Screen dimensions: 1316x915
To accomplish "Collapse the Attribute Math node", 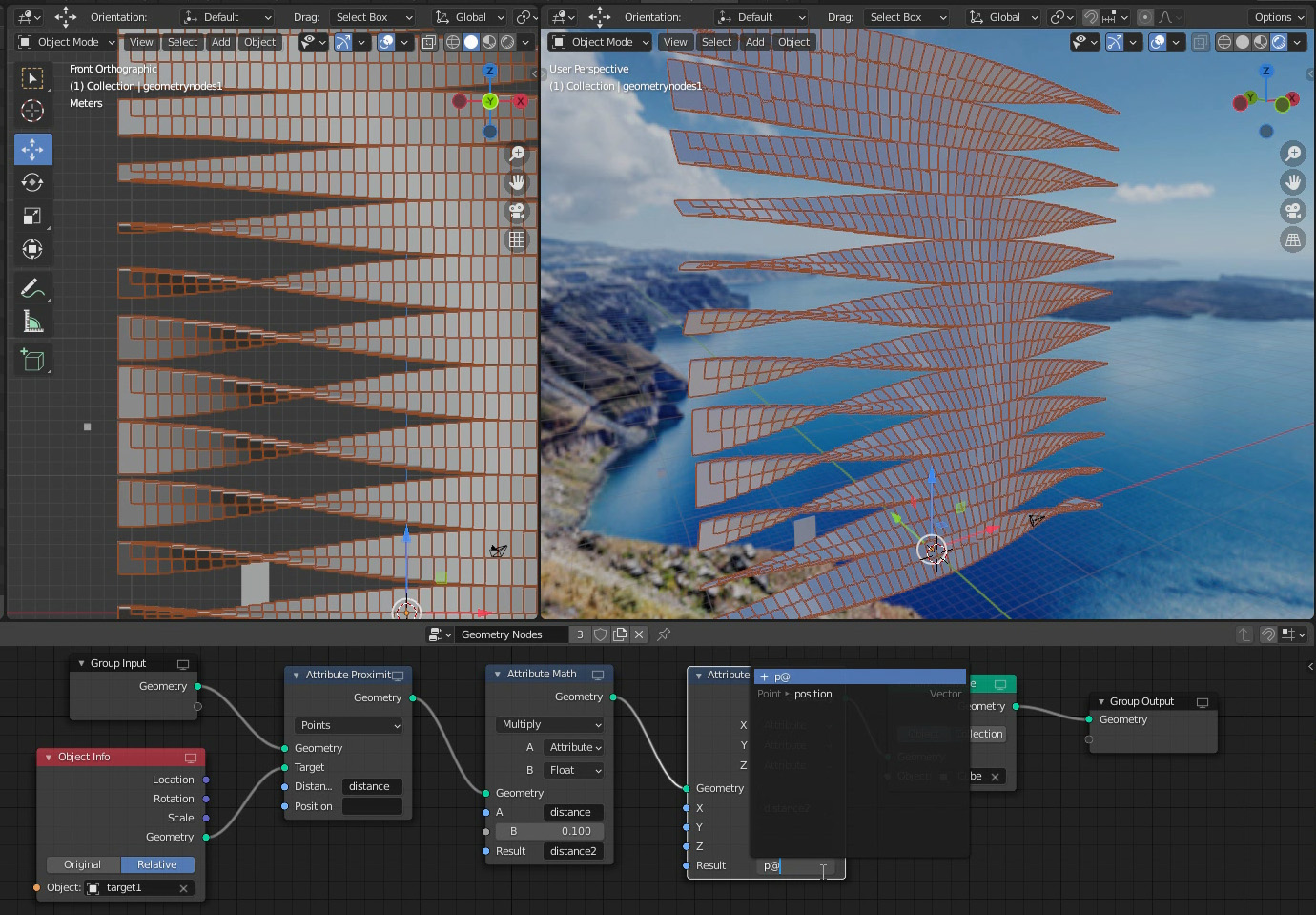I will 497,674.
